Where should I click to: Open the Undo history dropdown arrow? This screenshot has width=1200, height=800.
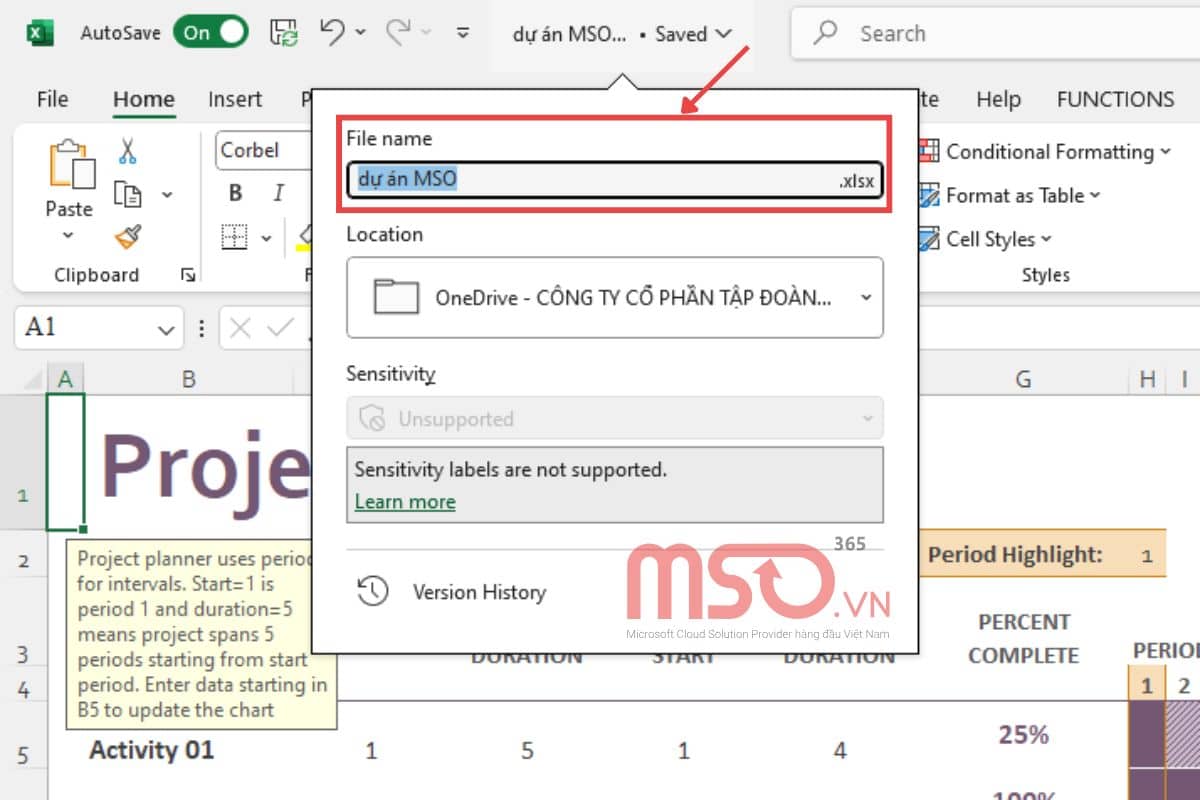[x=360, y=33]
